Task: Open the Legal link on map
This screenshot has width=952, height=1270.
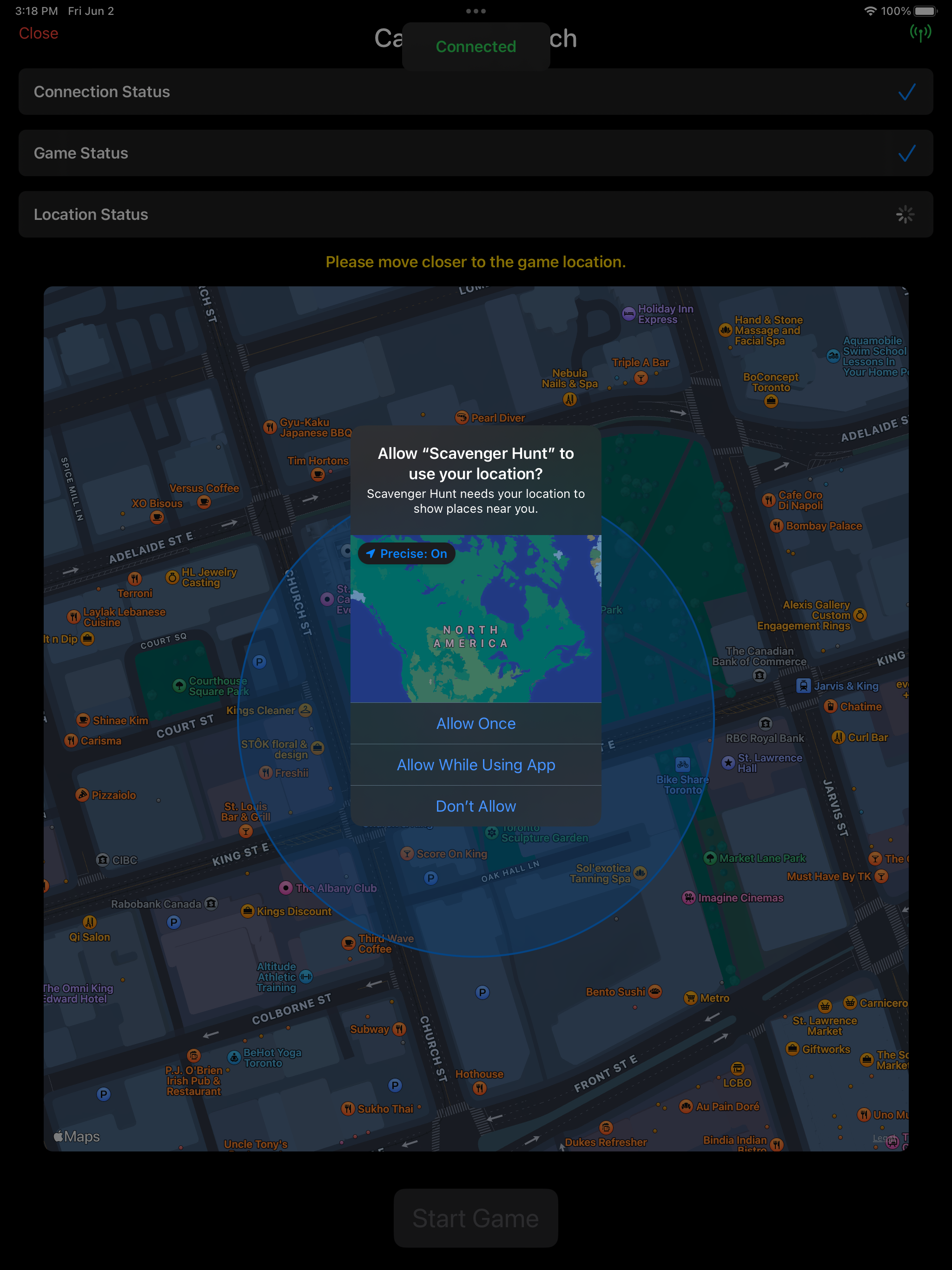Action: coord(883,1138)
